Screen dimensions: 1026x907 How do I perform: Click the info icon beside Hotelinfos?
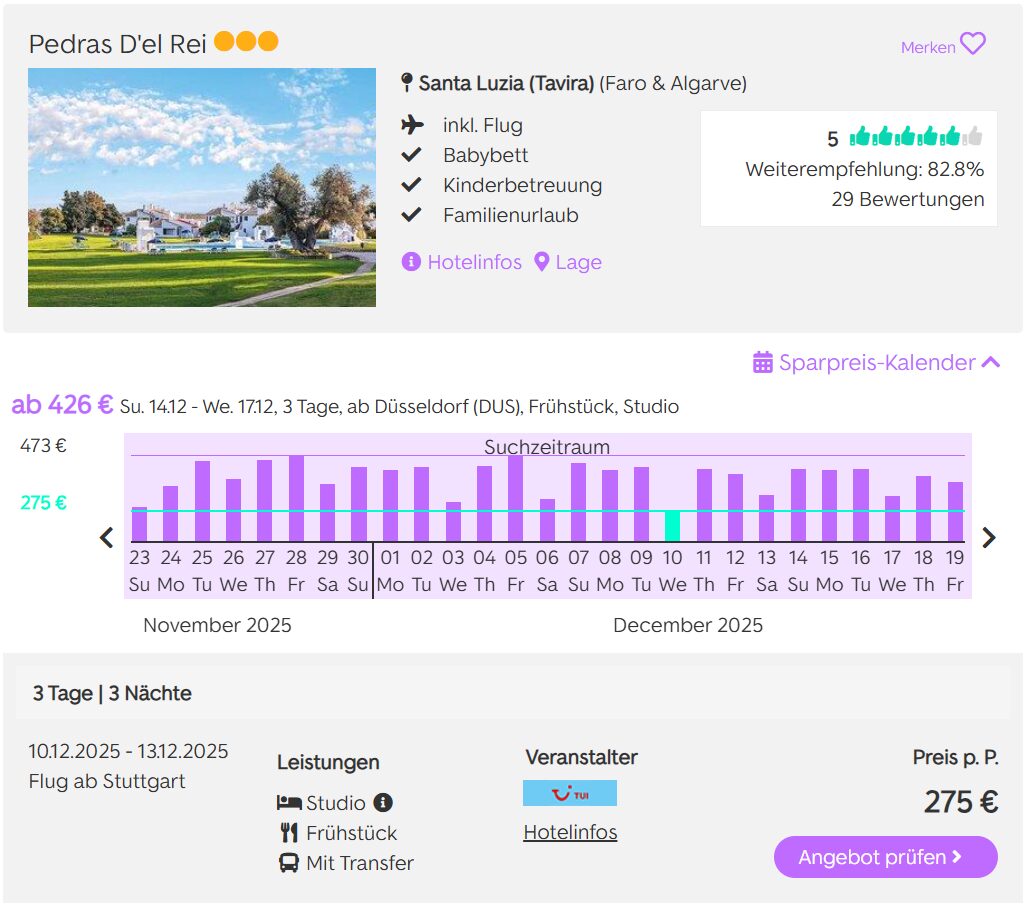(x=411, y=262)
